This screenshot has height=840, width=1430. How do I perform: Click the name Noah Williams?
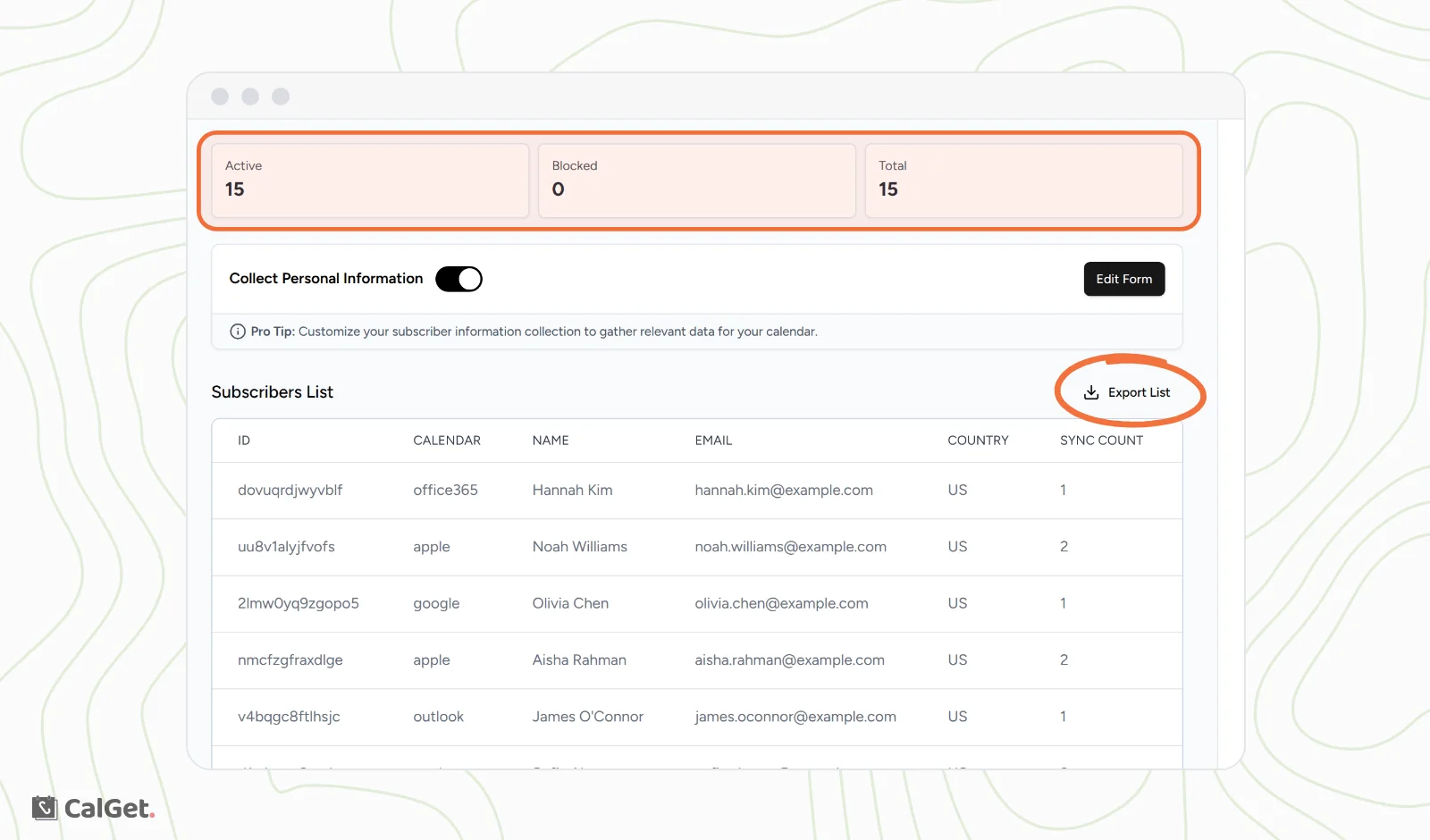580,547
